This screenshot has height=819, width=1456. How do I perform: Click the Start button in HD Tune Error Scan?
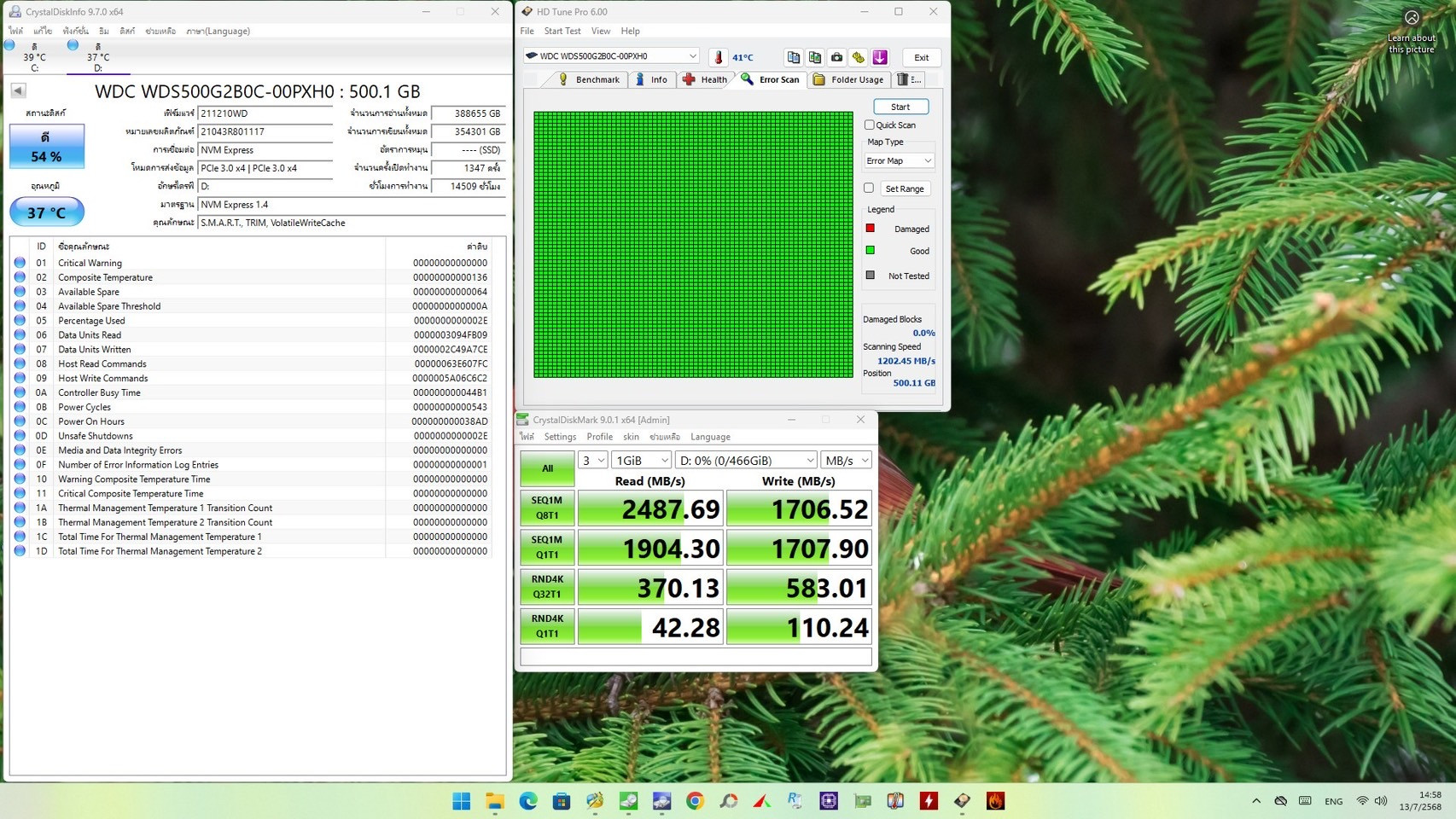point(900,107)
